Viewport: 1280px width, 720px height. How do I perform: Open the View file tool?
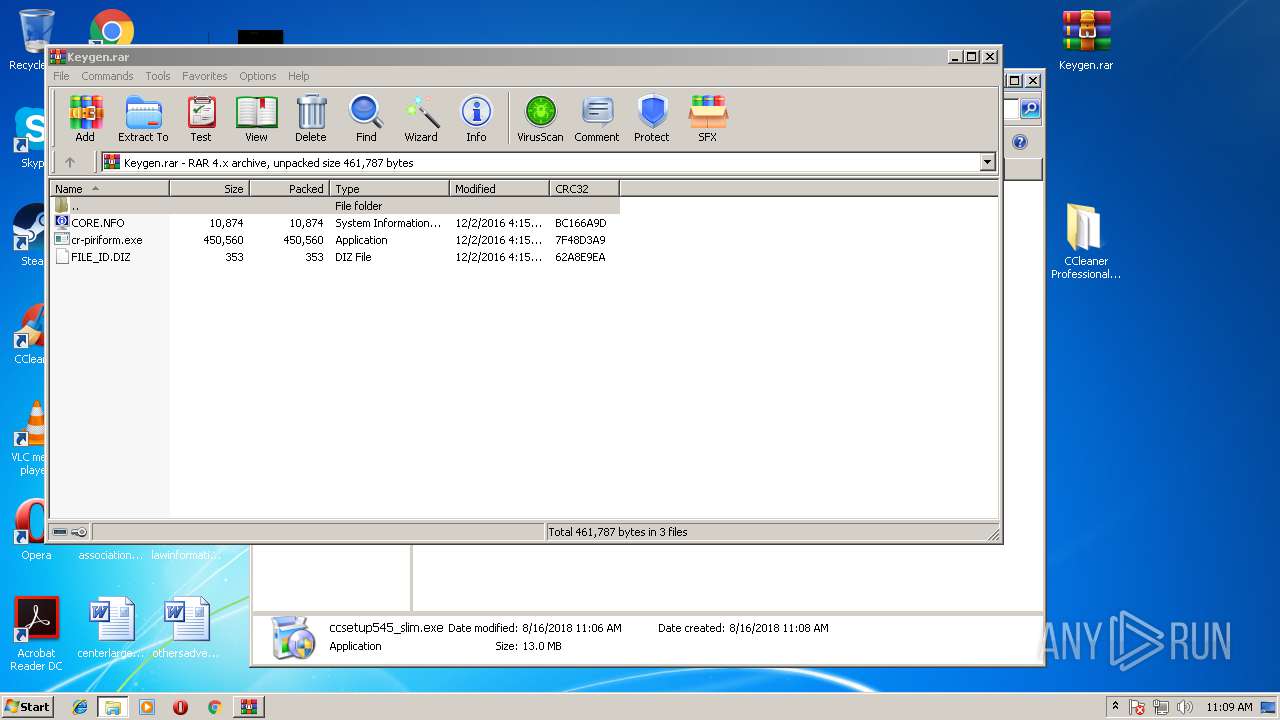coord(256,119)
